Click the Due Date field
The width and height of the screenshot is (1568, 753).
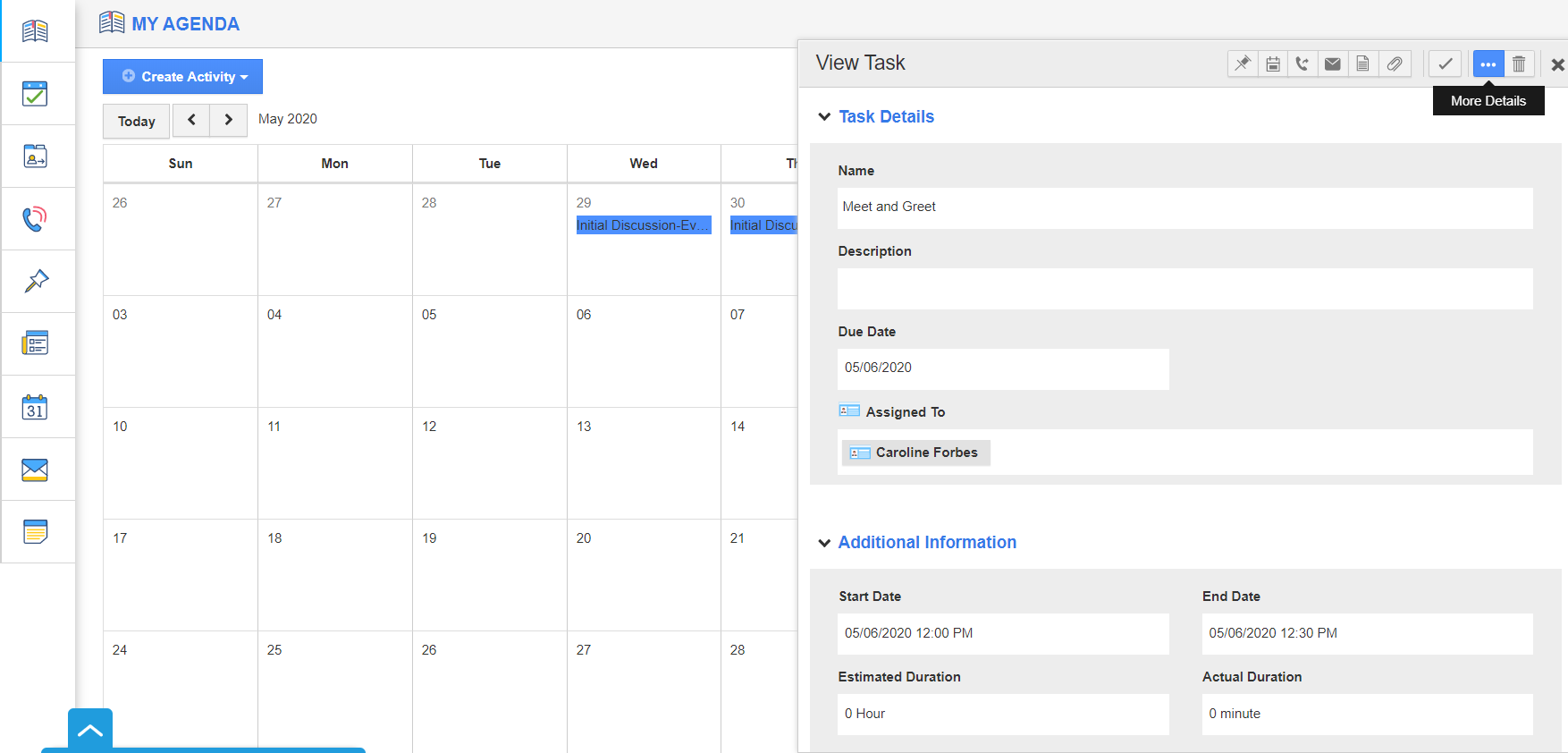click(x=1003, y=368)
